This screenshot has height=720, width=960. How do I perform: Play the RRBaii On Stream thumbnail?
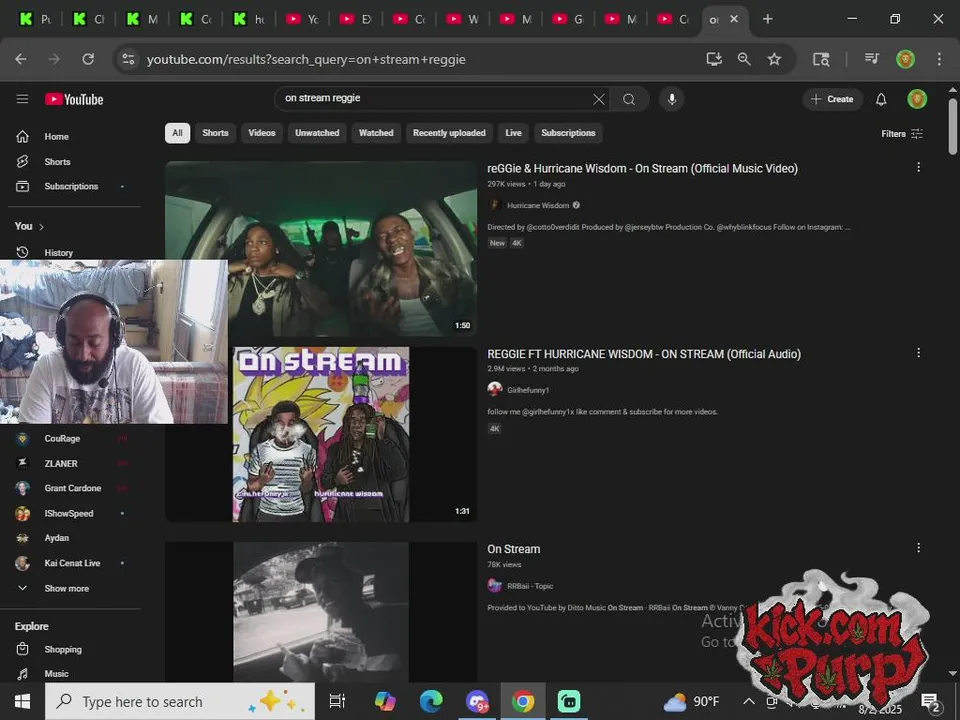click(321, 611)
